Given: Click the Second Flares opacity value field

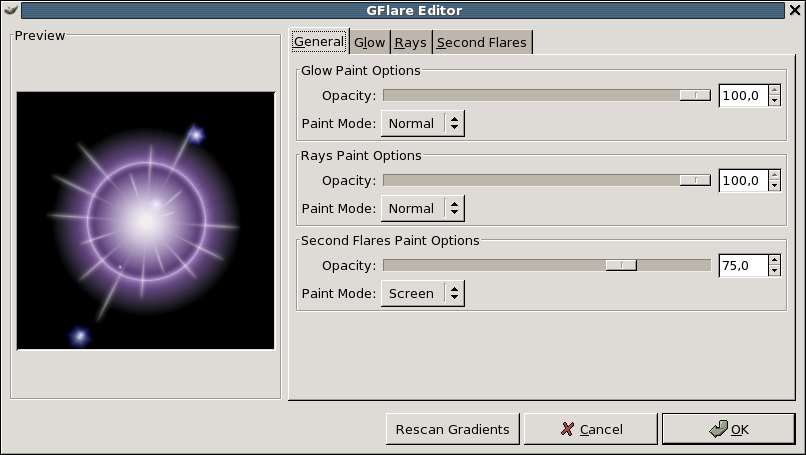Looking at the screenshot, I should point(742,266).
